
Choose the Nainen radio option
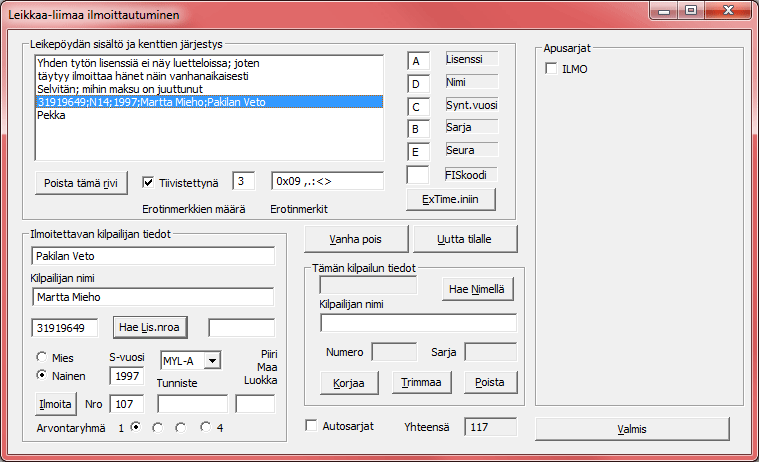click(x=41, y=376)
